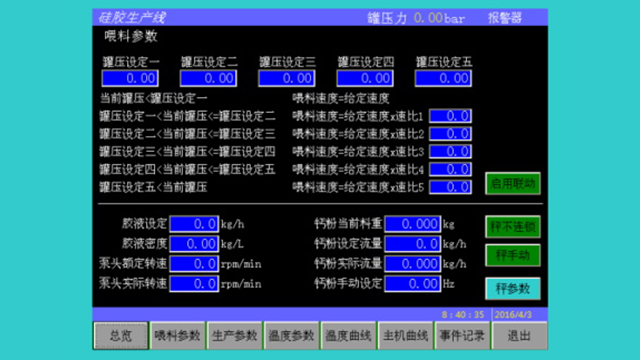Screen dimensions: 640x360
Task: Select the 钙粉手动设定 Hz field
Action: pyautogui.click(x=413, y=284)
